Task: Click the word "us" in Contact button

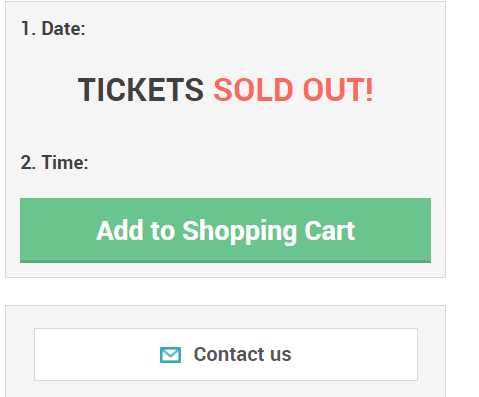Action: pyautogui.click(x=281, y=355)
